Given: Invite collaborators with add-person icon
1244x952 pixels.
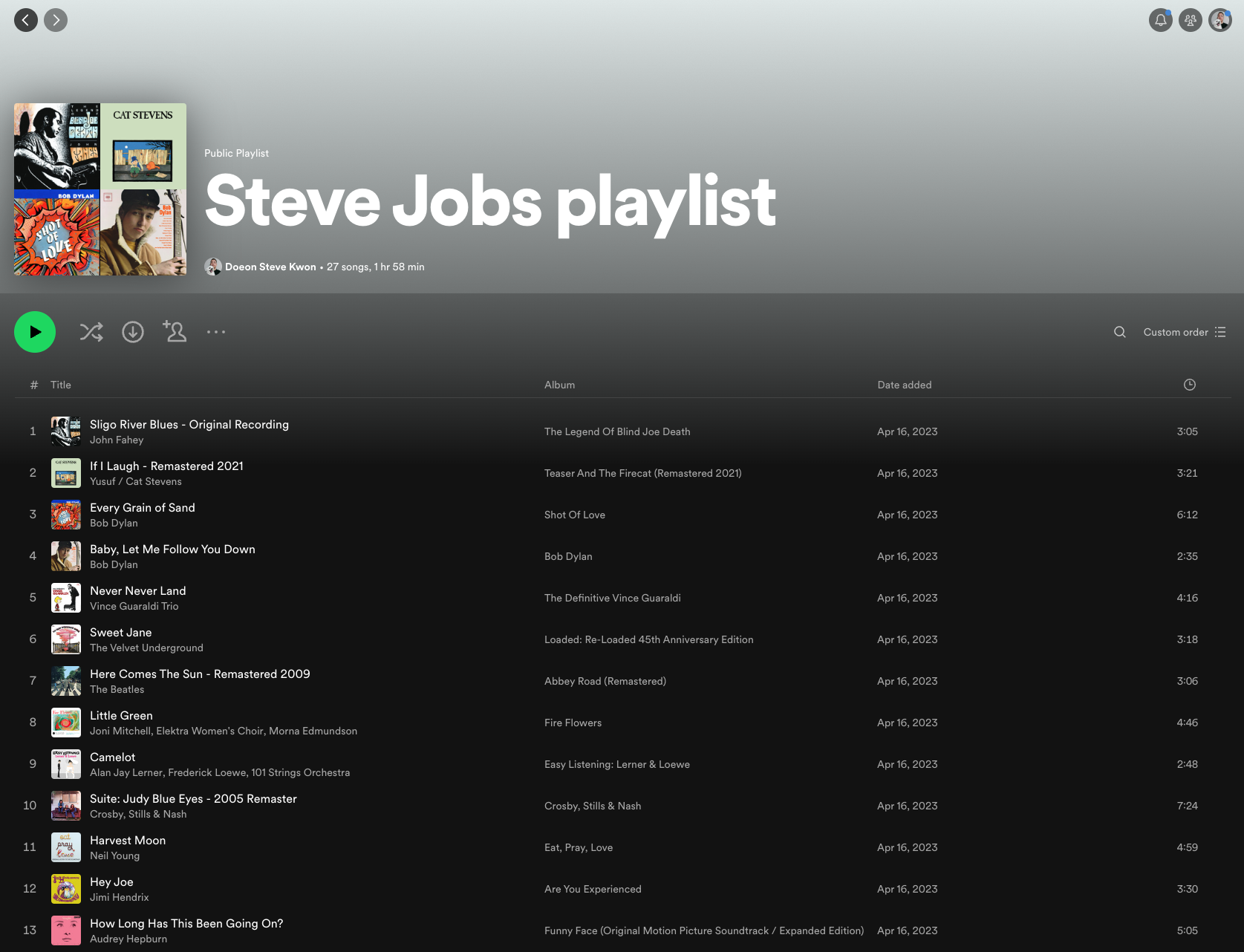Looking at the screenshot, I should coord(175,331).
